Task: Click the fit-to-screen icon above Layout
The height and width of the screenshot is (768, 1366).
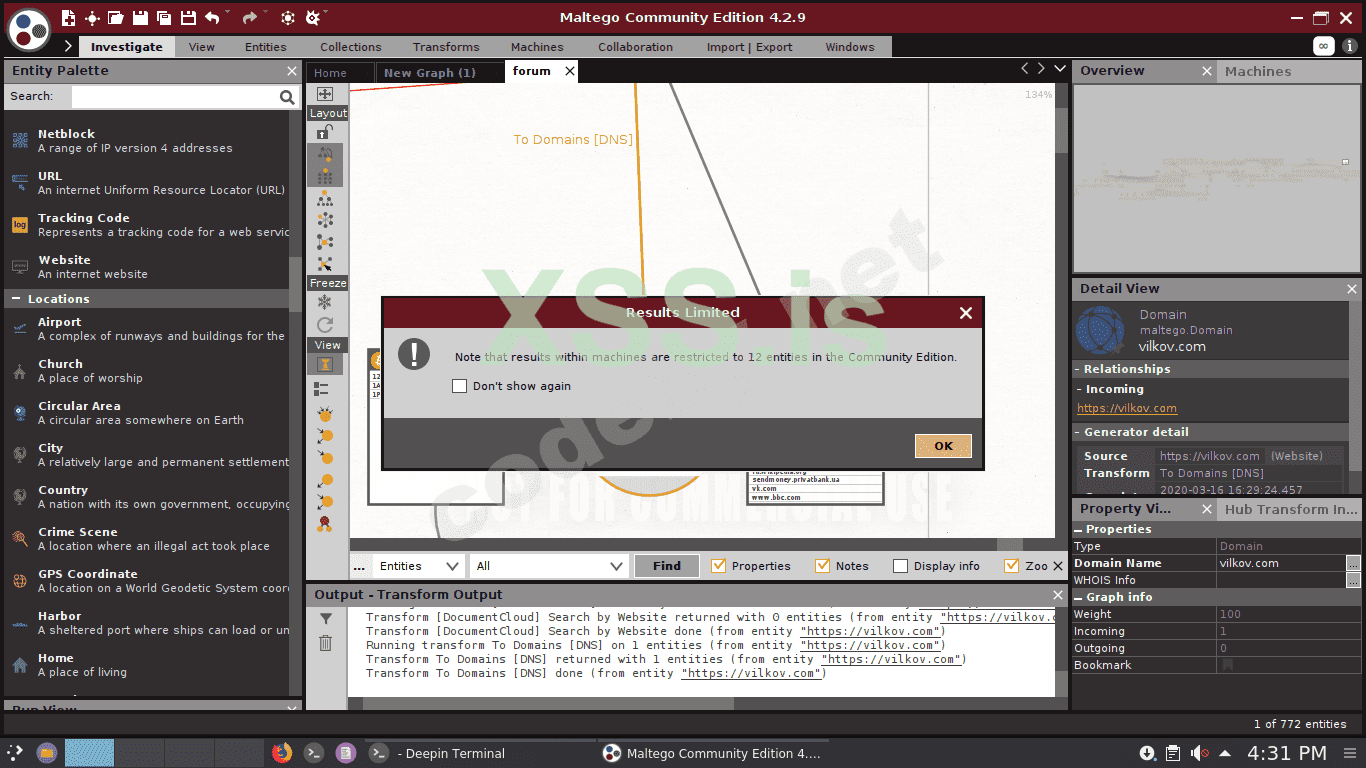Action: (x=325, y=94)
